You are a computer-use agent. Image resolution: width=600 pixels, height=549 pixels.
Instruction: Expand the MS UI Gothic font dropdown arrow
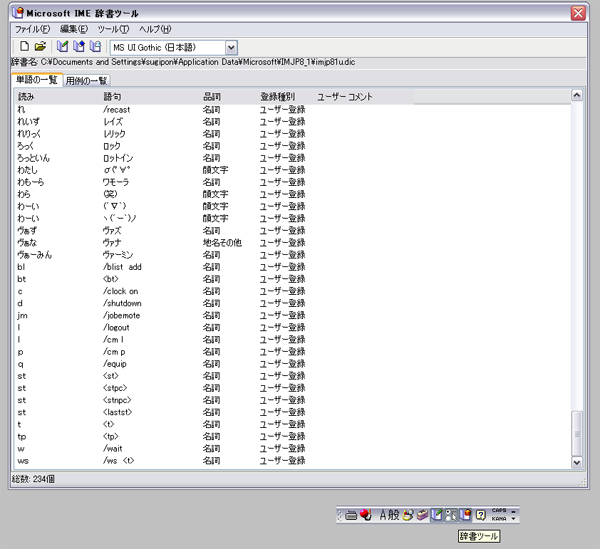click(231, 48)
